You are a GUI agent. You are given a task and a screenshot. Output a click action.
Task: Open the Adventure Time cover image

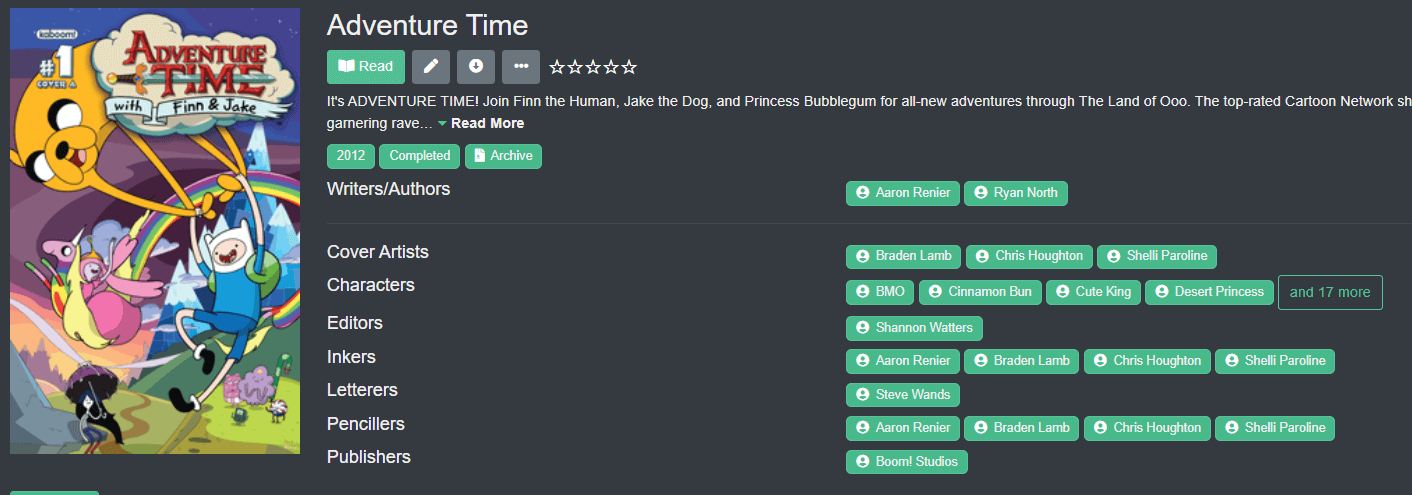pyautogui.click(x=155, y=231)
